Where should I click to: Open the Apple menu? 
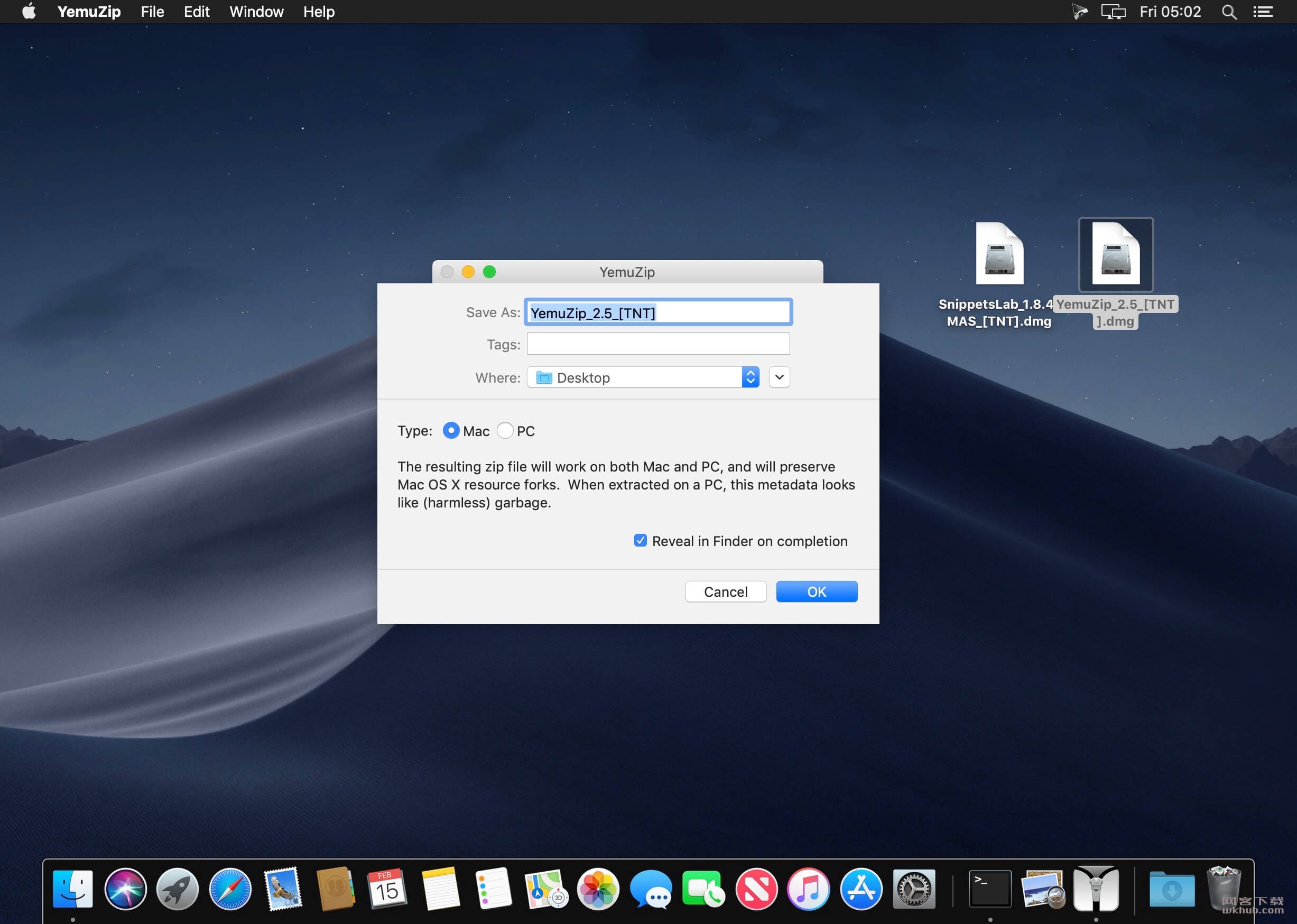pos(29,12)
